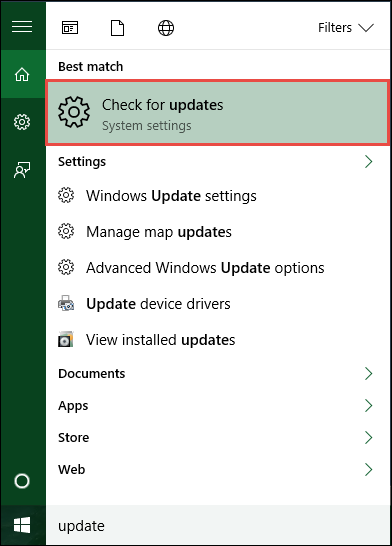Select the Documents category header

click(92, 373)
